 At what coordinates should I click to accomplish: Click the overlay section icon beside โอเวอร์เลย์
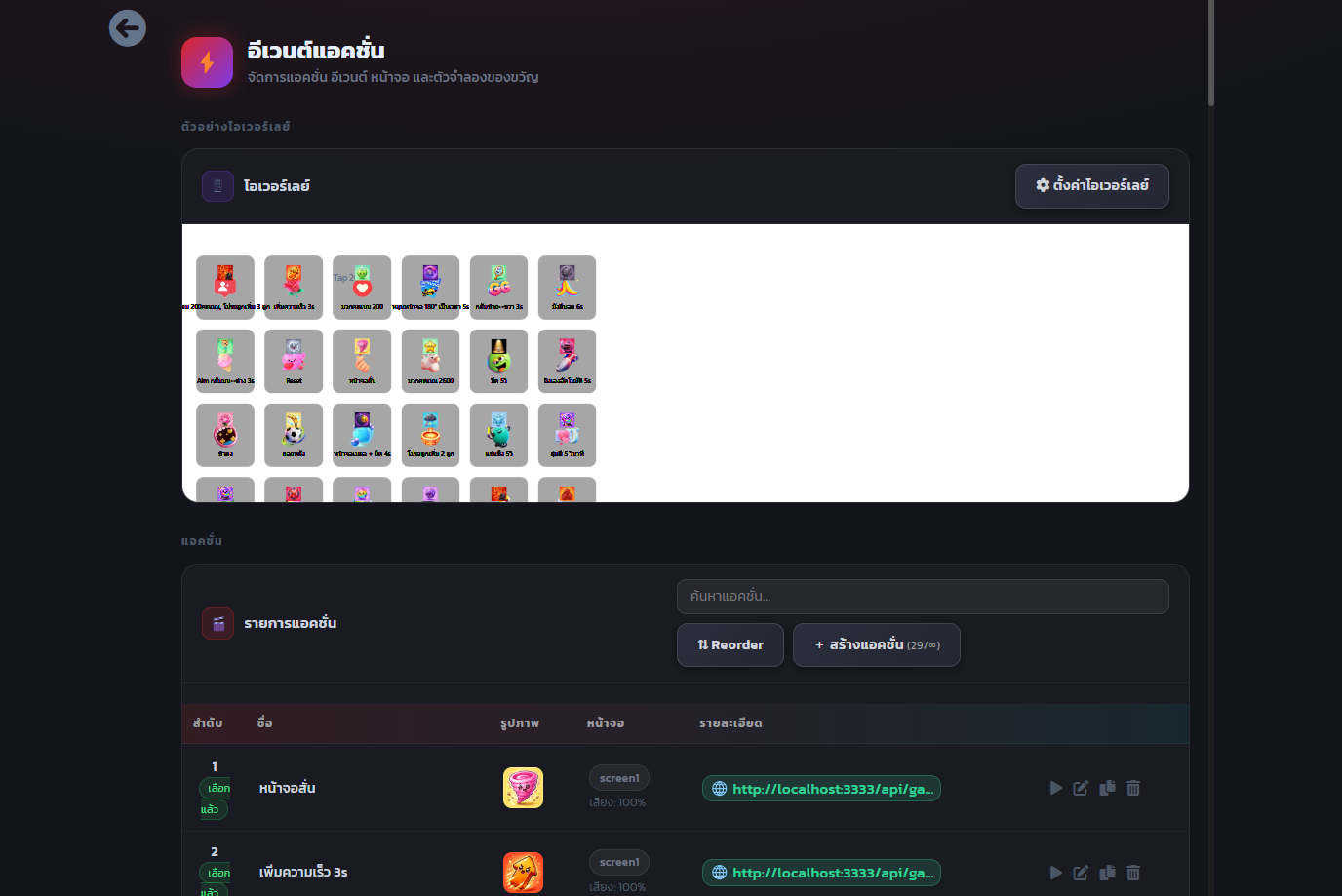click(217, 185)
